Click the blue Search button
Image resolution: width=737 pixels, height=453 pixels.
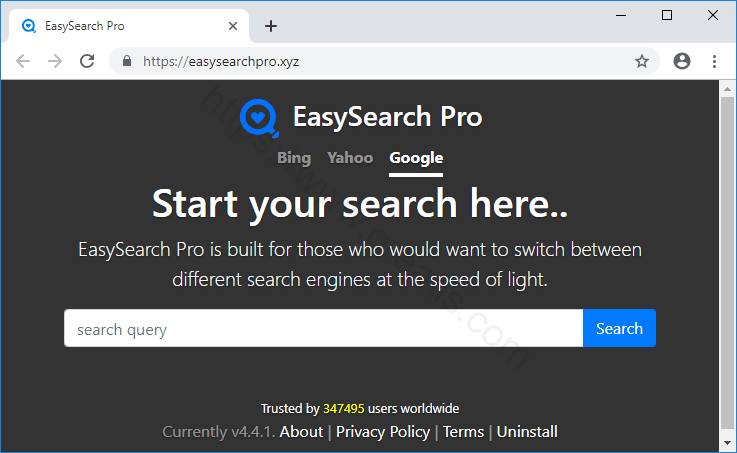[x=619, y=328]
